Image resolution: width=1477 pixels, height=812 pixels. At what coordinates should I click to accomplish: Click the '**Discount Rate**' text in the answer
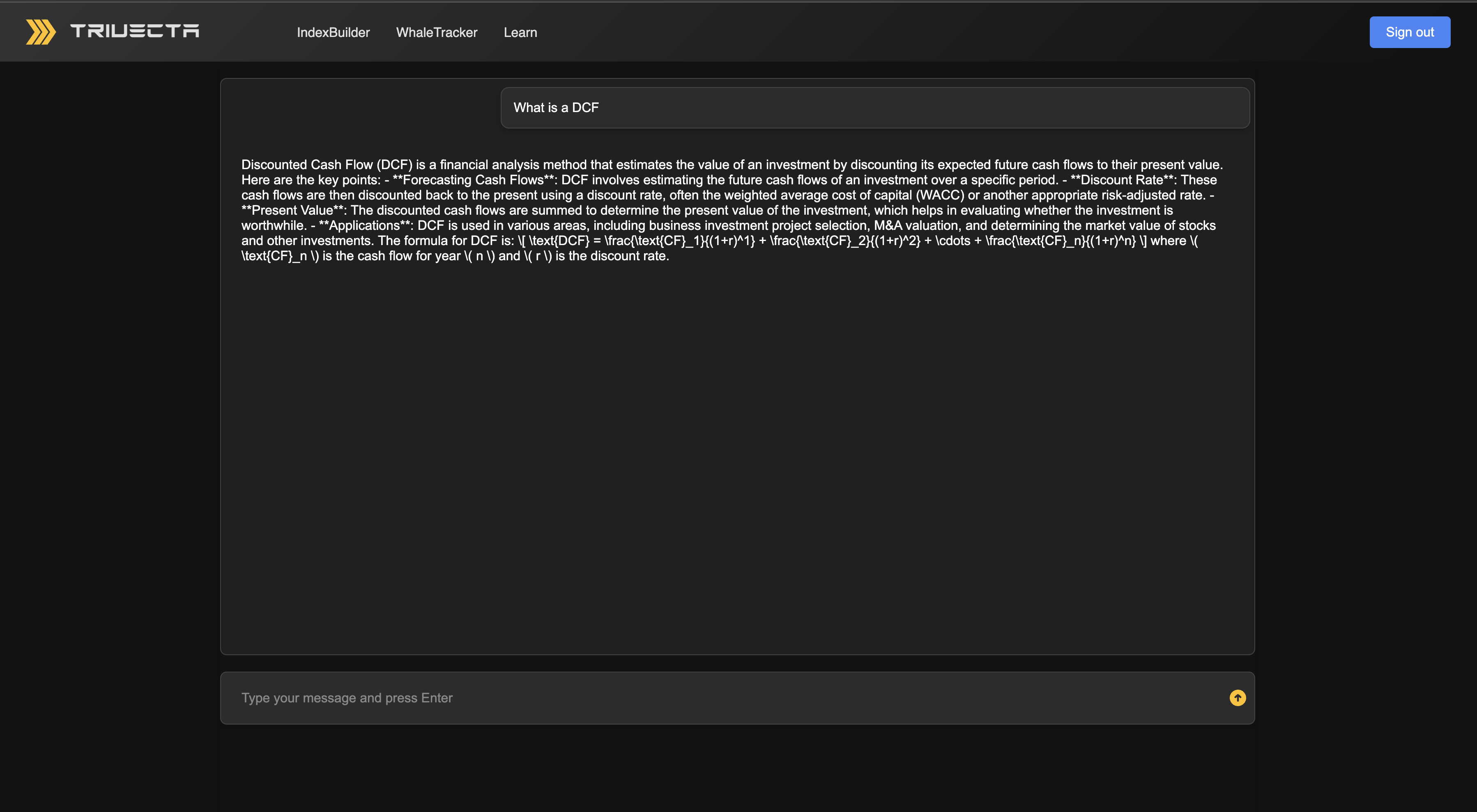pos(1122,180)
